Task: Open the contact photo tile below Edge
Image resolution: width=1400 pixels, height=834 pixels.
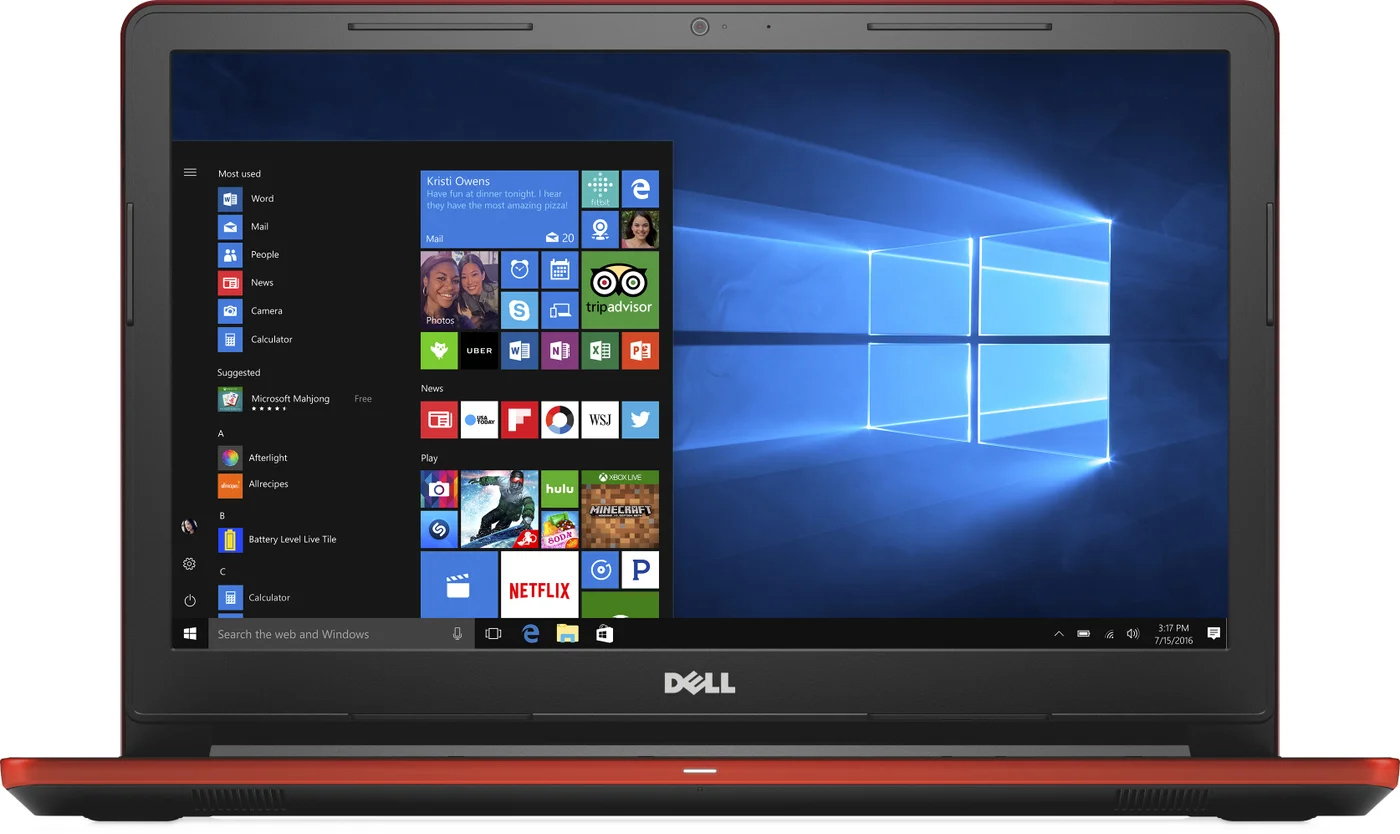Action: 640,229
